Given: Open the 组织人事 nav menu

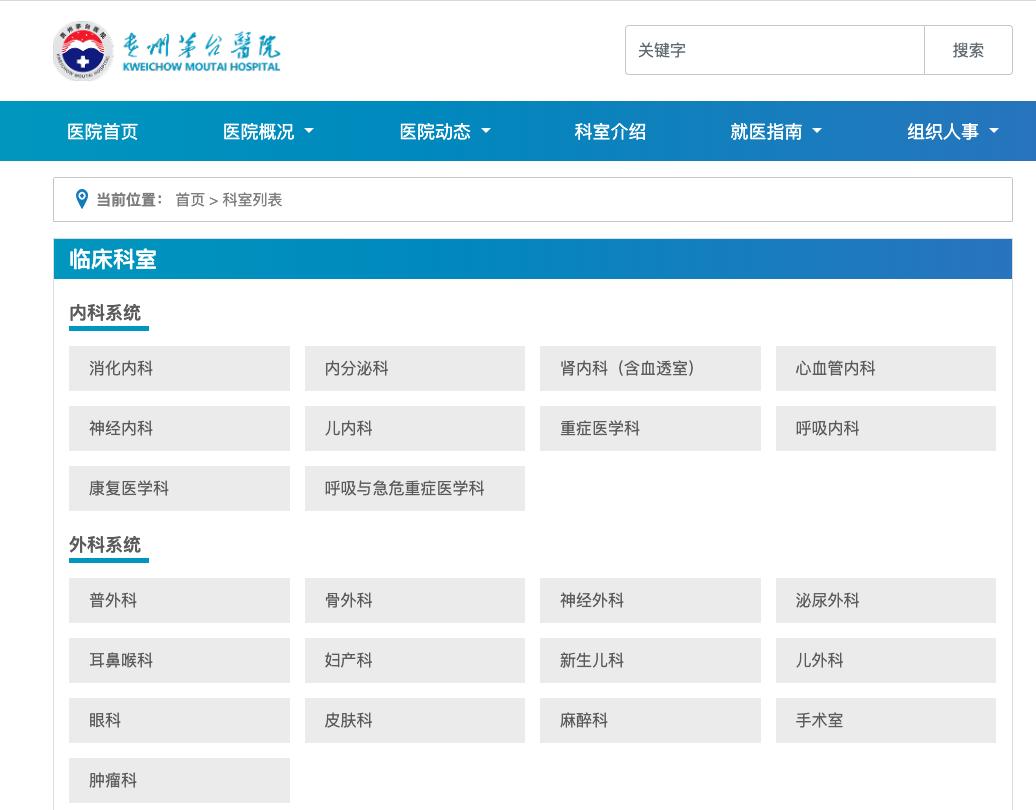Looking at the screenshot, I should point(943,131).
